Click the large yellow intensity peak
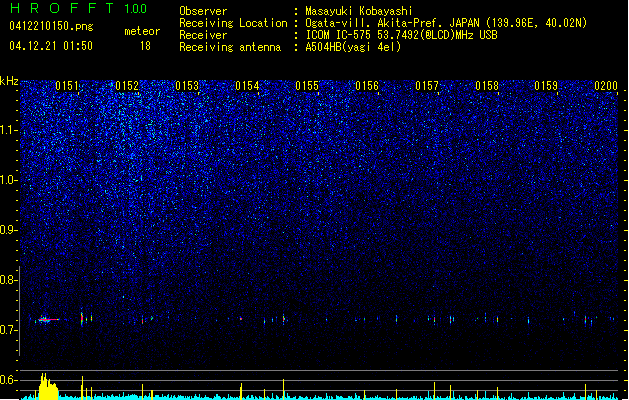This screenshot has height=400, width=629. pos(48,386)
